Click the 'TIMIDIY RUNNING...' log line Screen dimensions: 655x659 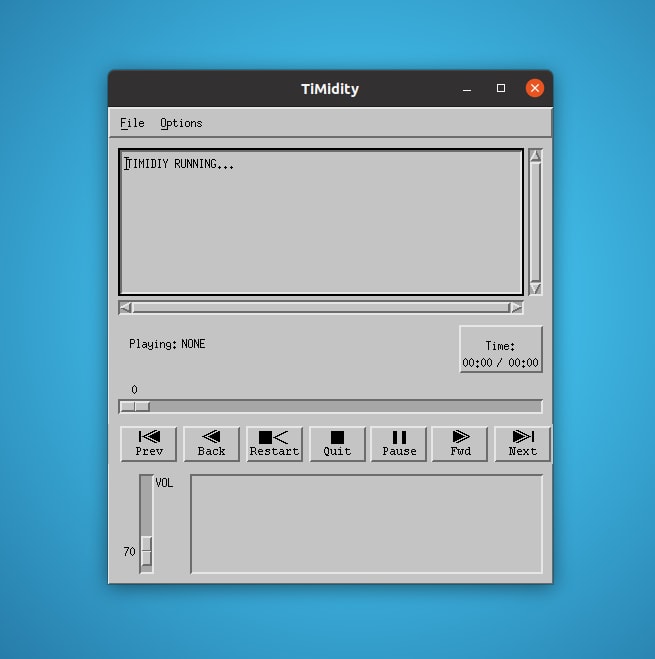pyautogui.click(x=179, y=164)
